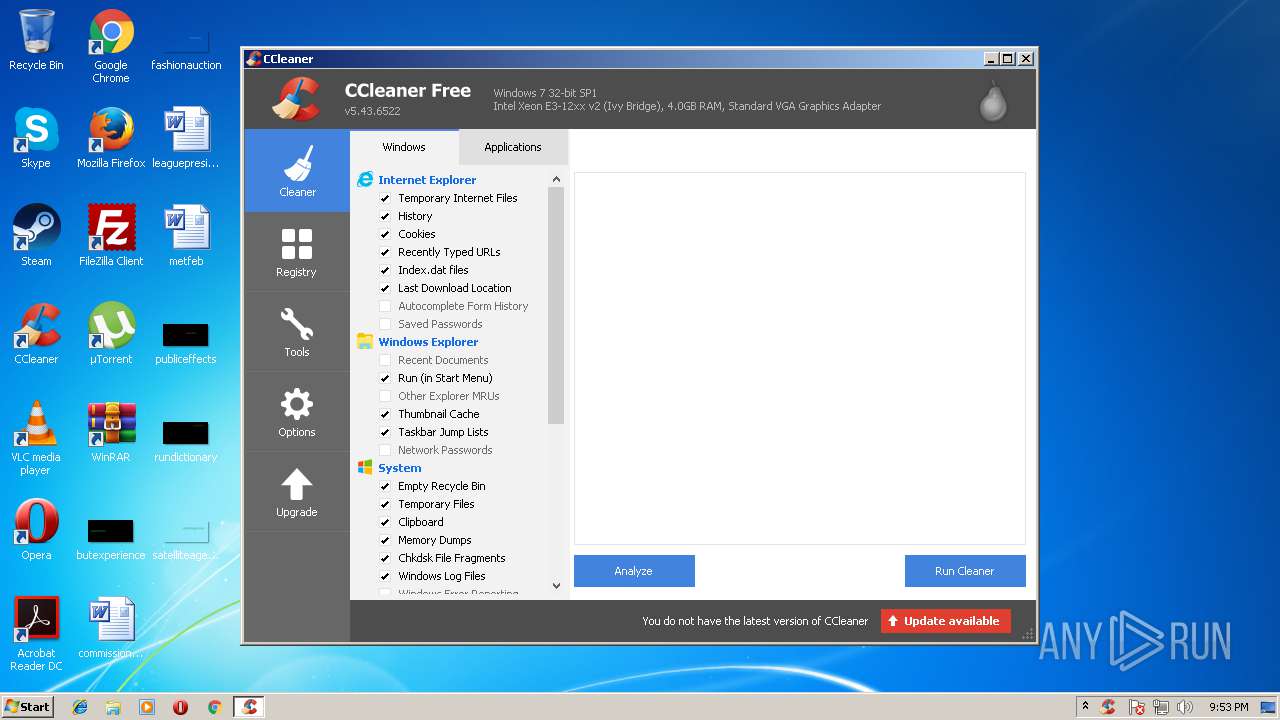Click the System Windows flag category icon
The image size is (1280, 720).
coord(365,468)
